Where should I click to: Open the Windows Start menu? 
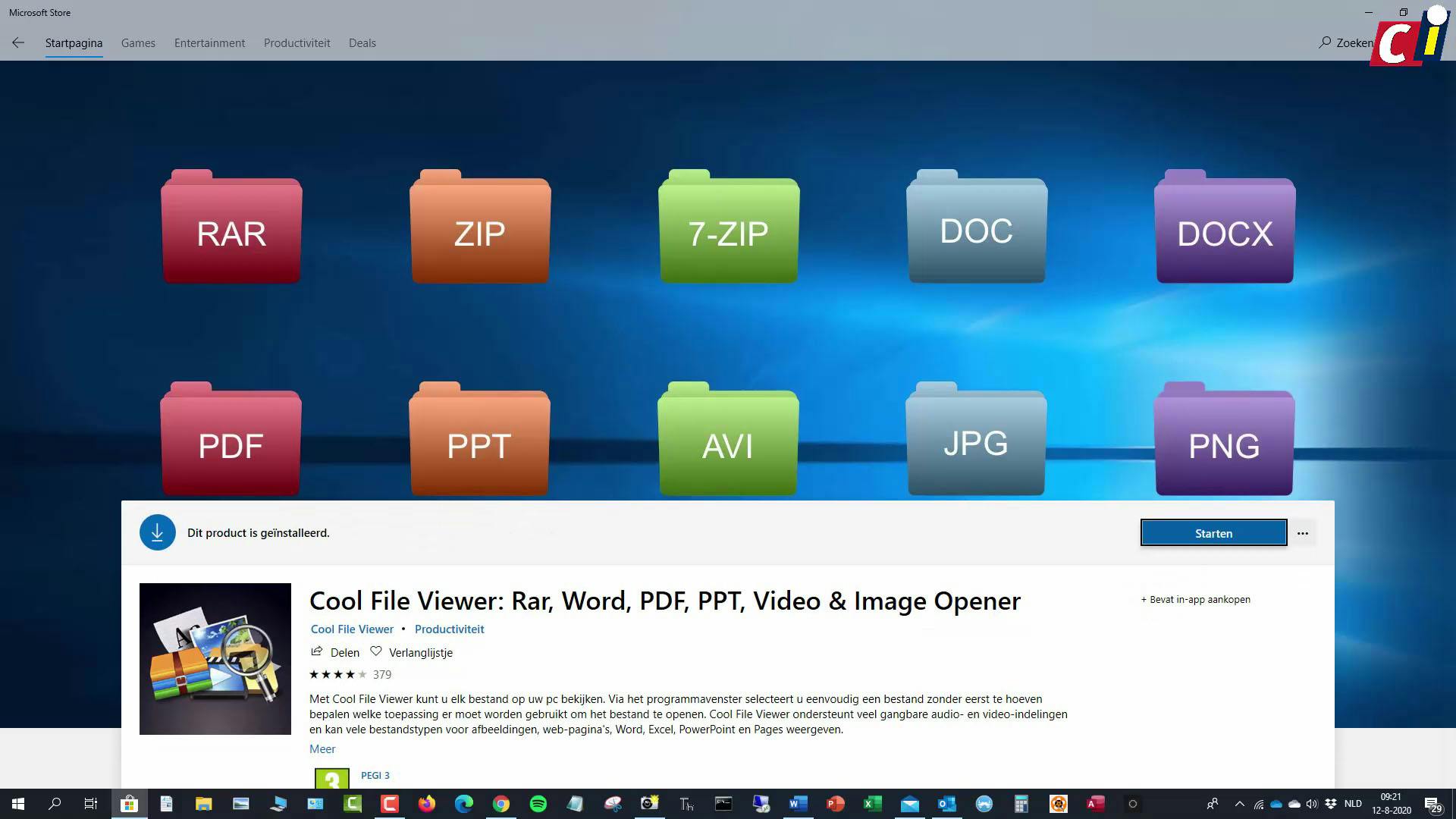click(x=15, y=803)
